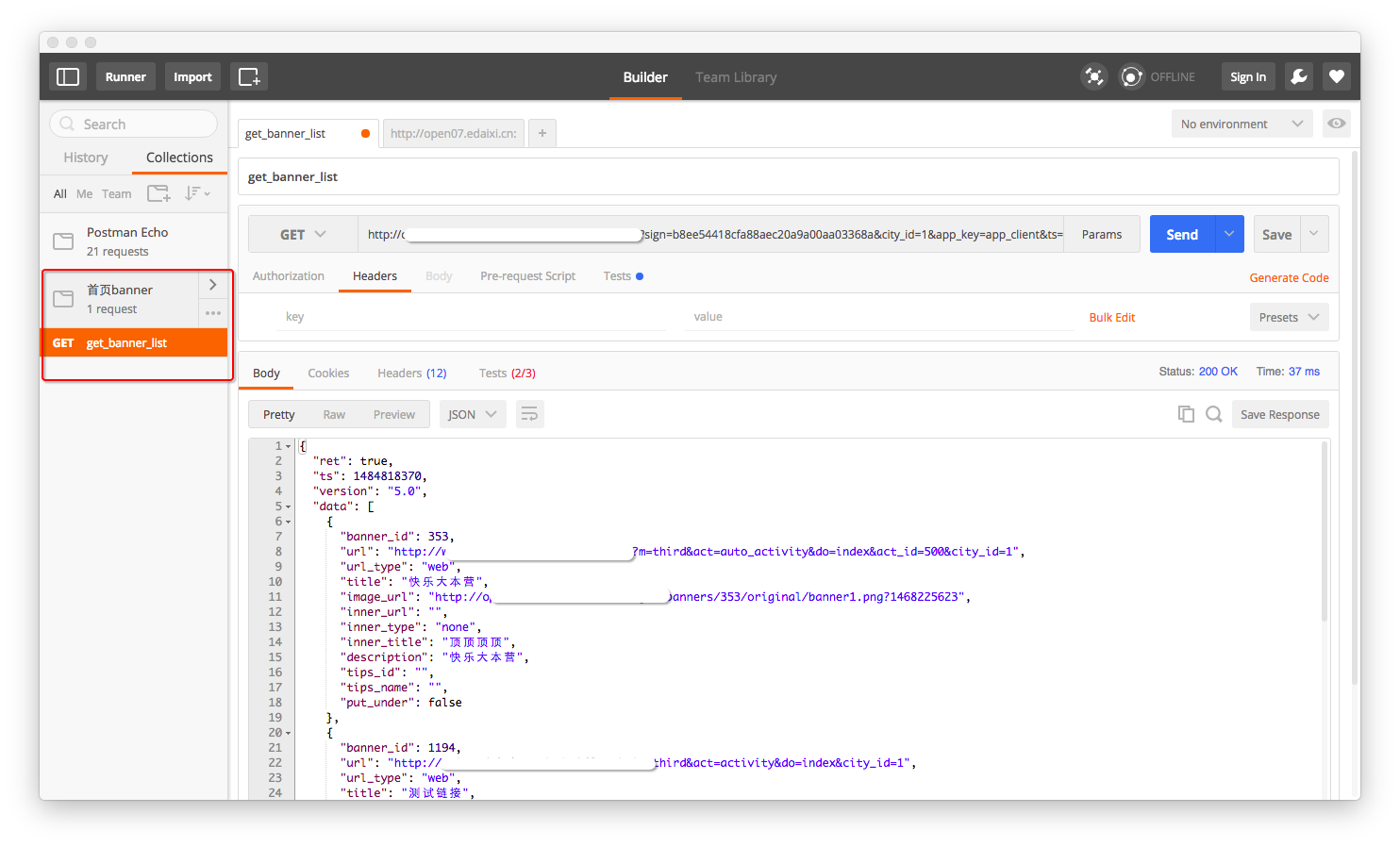Create a new collection folder icon
Screen dimensions: 1400x847
(x=158, y=193)
